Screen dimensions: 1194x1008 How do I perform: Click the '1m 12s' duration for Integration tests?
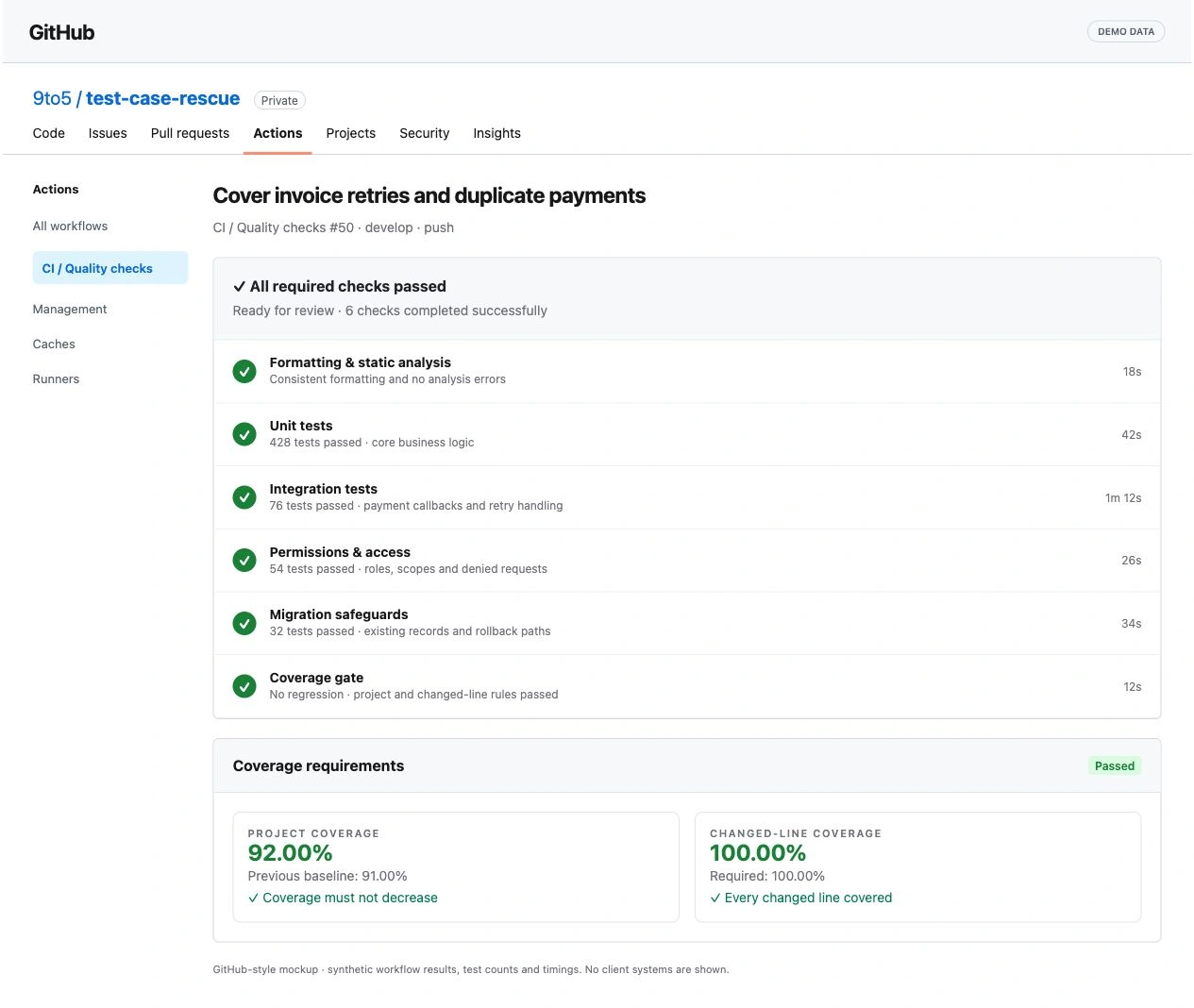pyautogui.click(x=1123, y=498)
